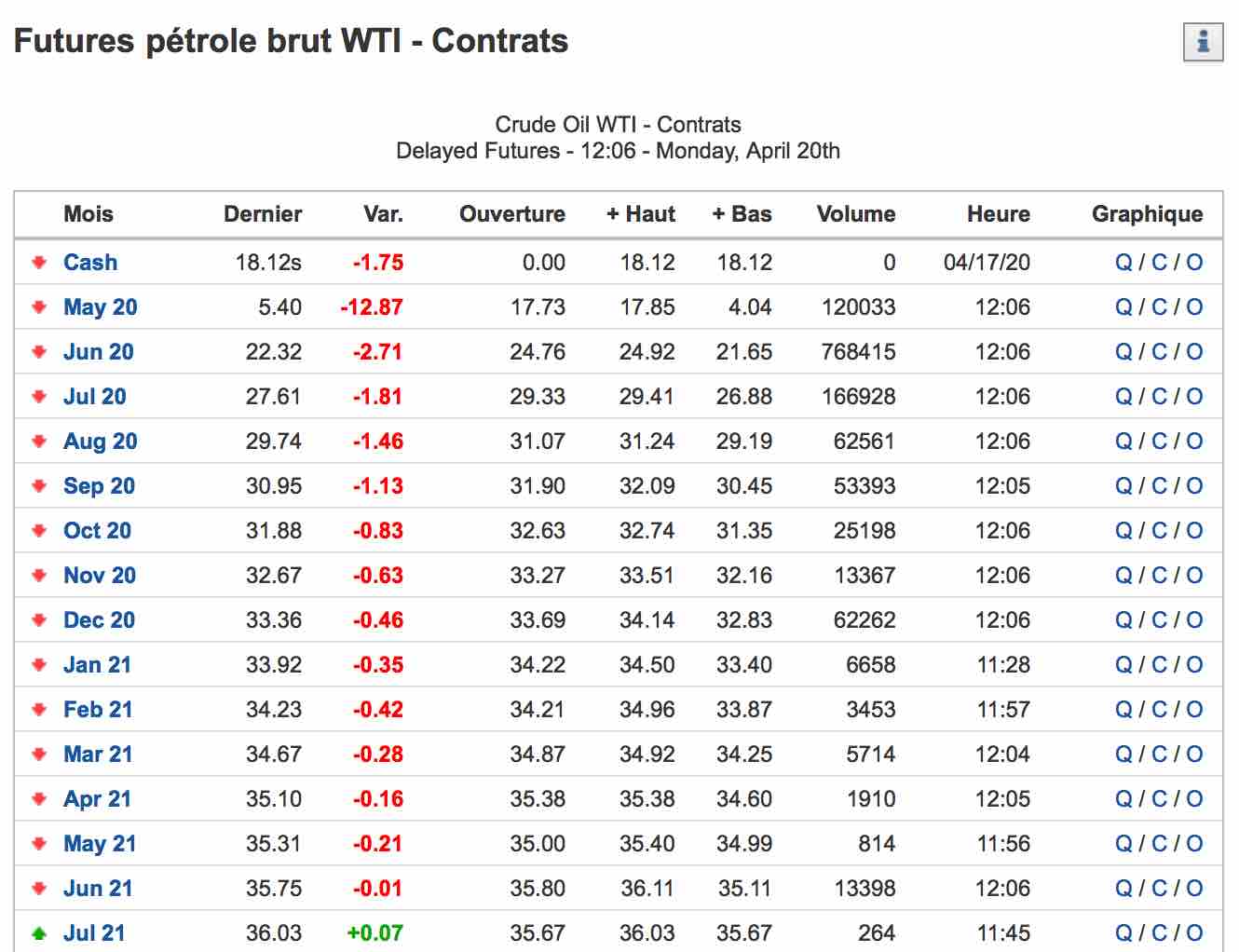
Task: Open the Q chart link for Jun 20
Action: point(1123,352)
